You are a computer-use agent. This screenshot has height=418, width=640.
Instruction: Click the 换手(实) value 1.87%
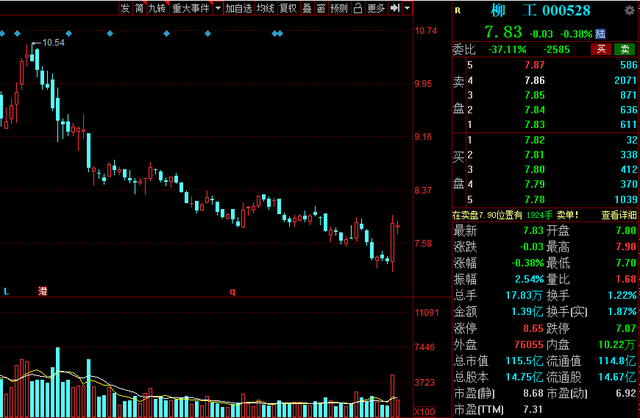[x=622, y=311]
